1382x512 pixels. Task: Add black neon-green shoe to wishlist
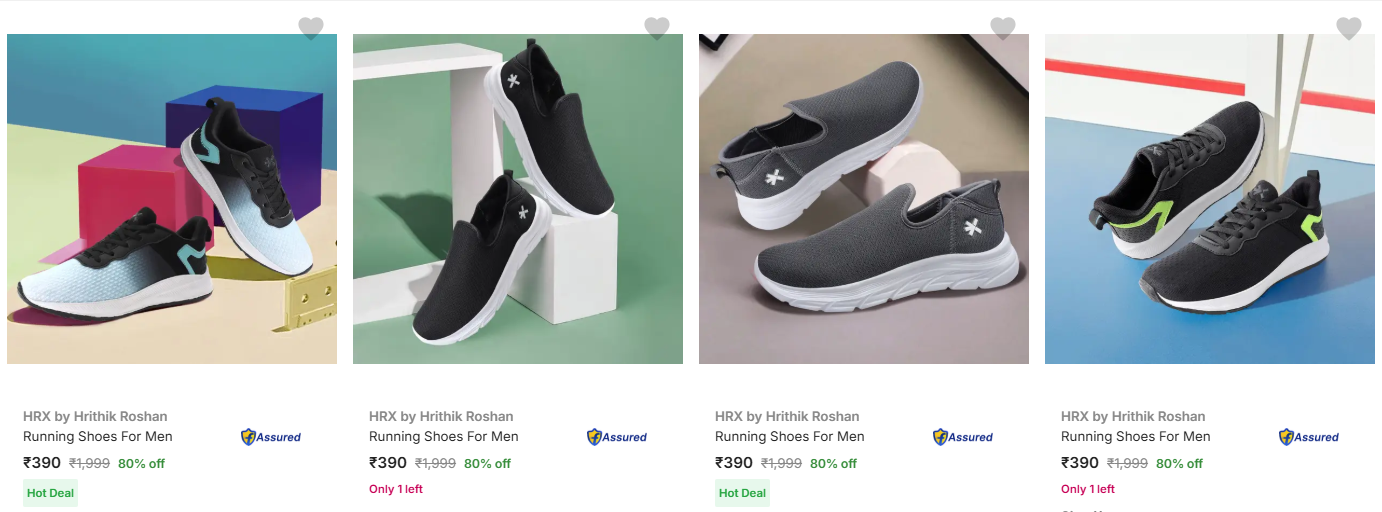point(1349,28)
